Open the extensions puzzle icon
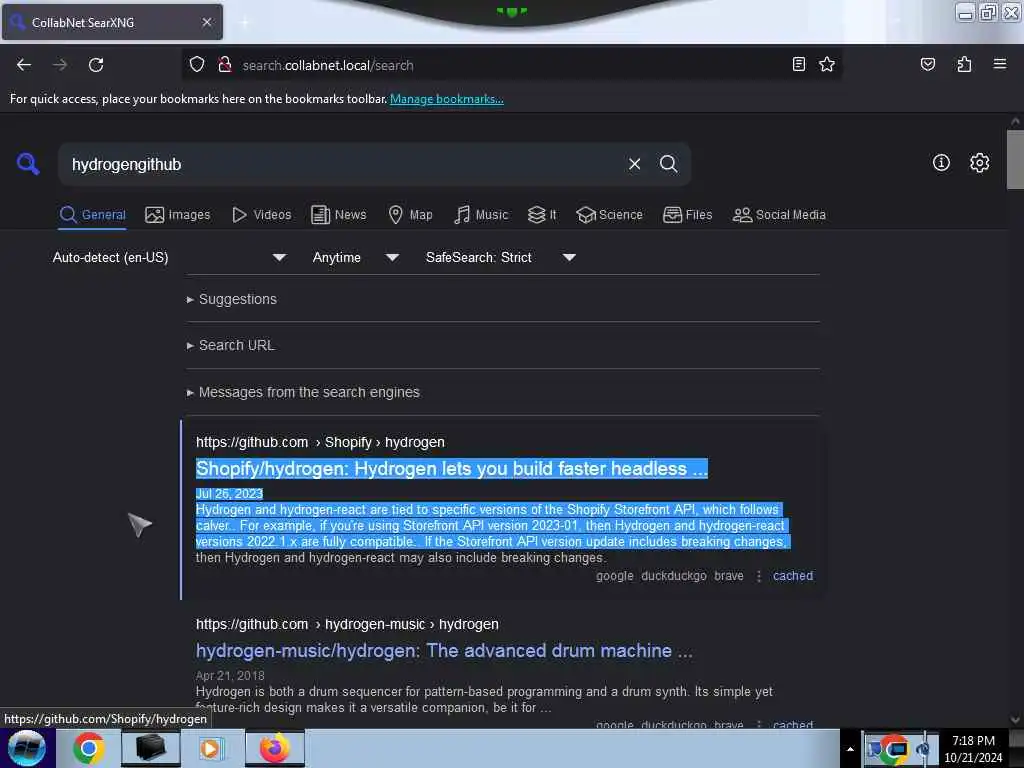 click(x=964, y=64)
